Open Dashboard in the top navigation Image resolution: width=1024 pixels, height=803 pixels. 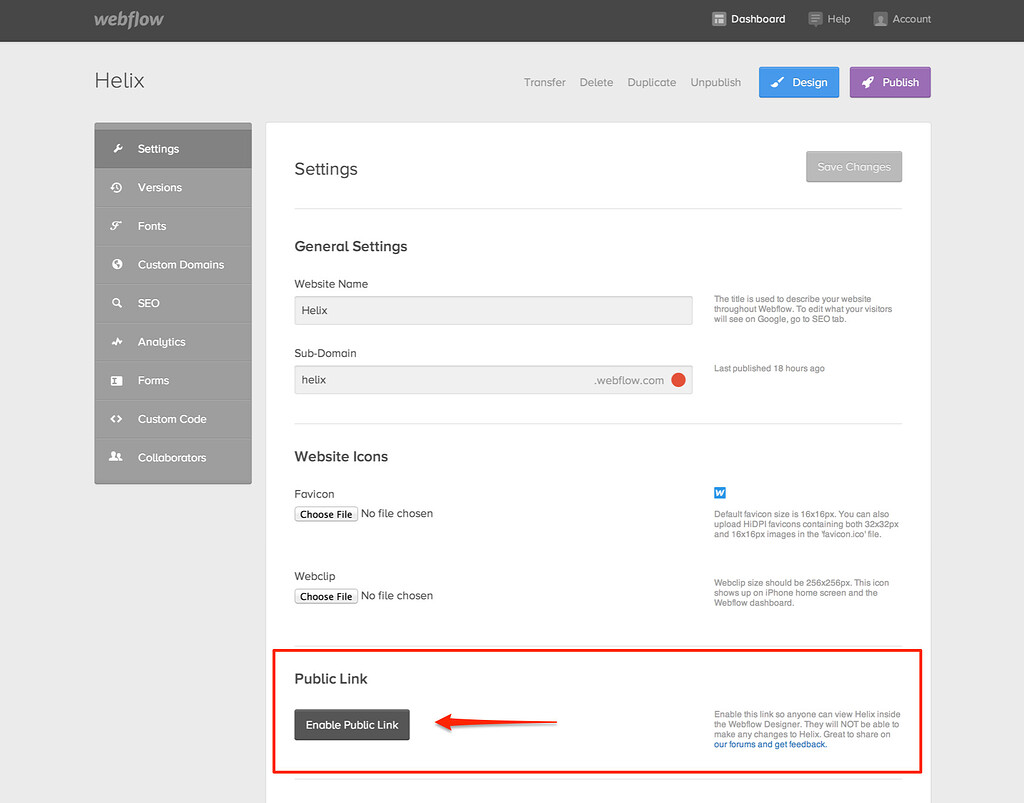pyautogui.click(x=748, y=19)
